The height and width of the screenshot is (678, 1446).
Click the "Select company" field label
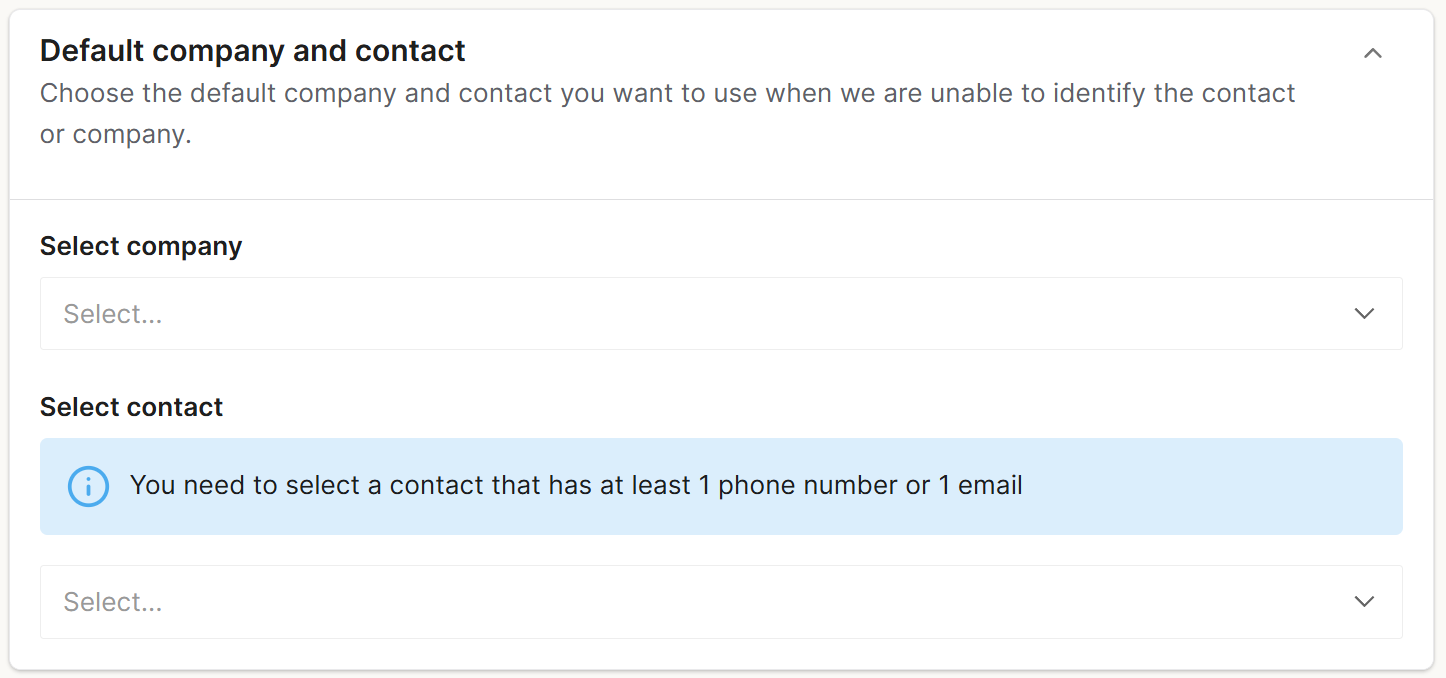141,246
